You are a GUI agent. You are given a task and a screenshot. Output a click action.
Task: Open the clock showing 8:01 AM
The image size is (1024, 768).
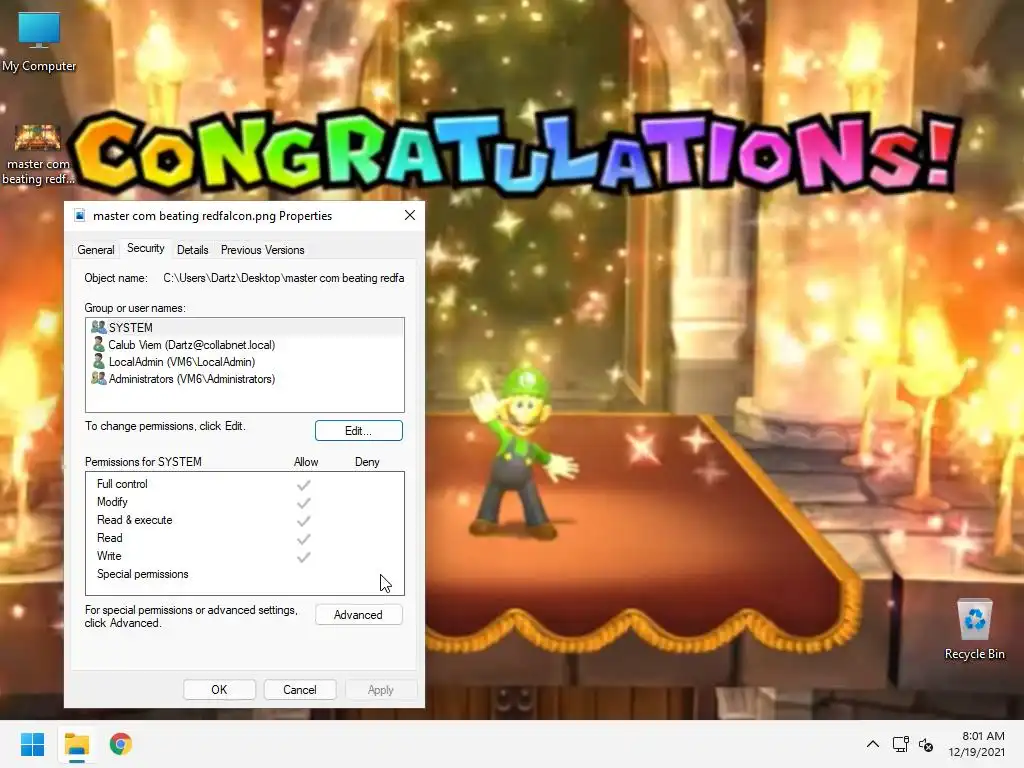(976, 744)
